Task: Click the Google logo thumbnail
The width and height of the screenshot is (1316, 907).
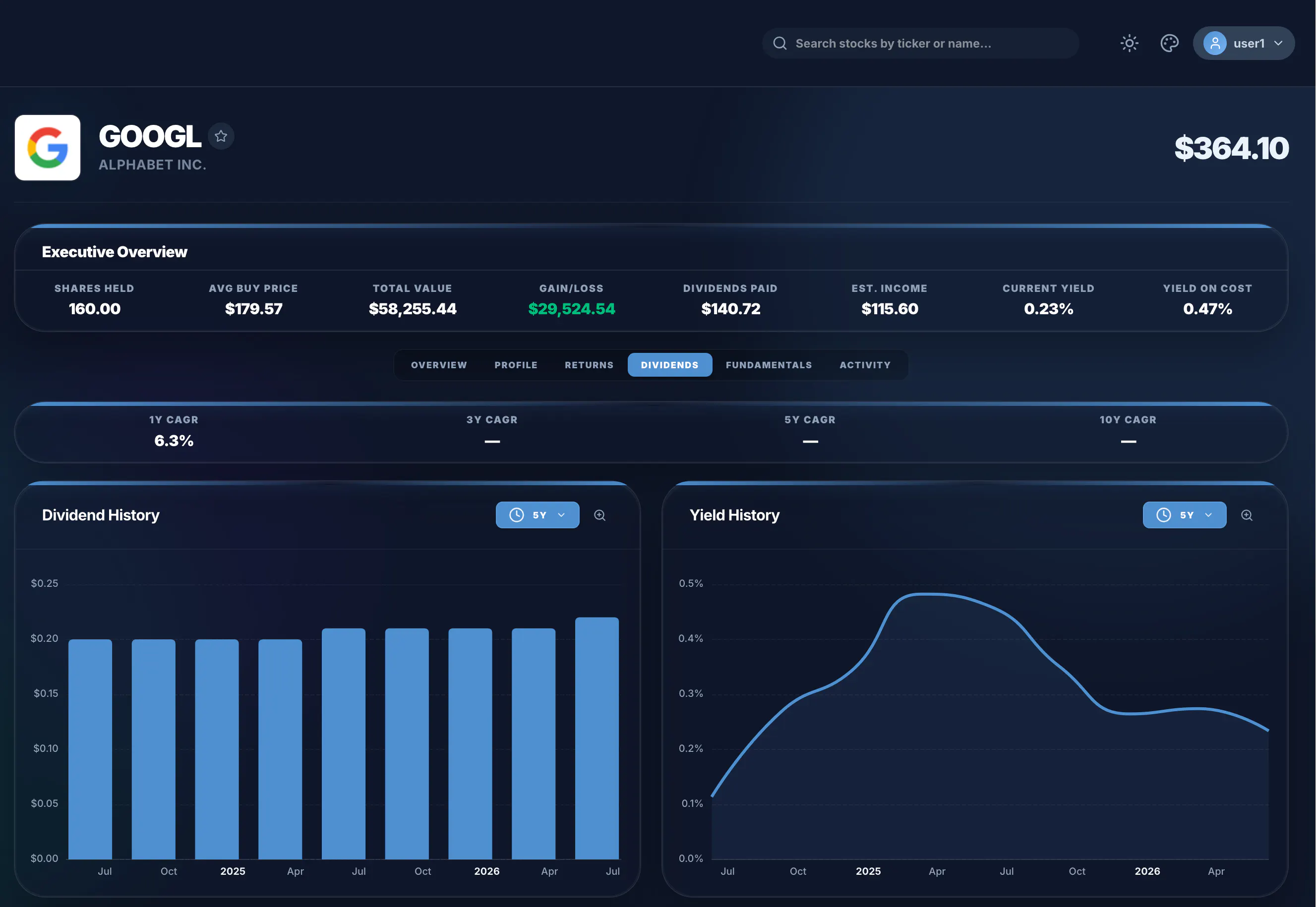Action: [x=48, y=148]
